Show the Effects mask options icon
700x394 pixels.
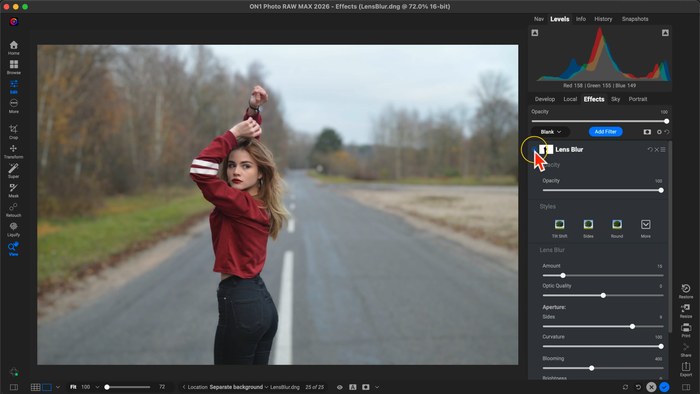pos(647,132)
